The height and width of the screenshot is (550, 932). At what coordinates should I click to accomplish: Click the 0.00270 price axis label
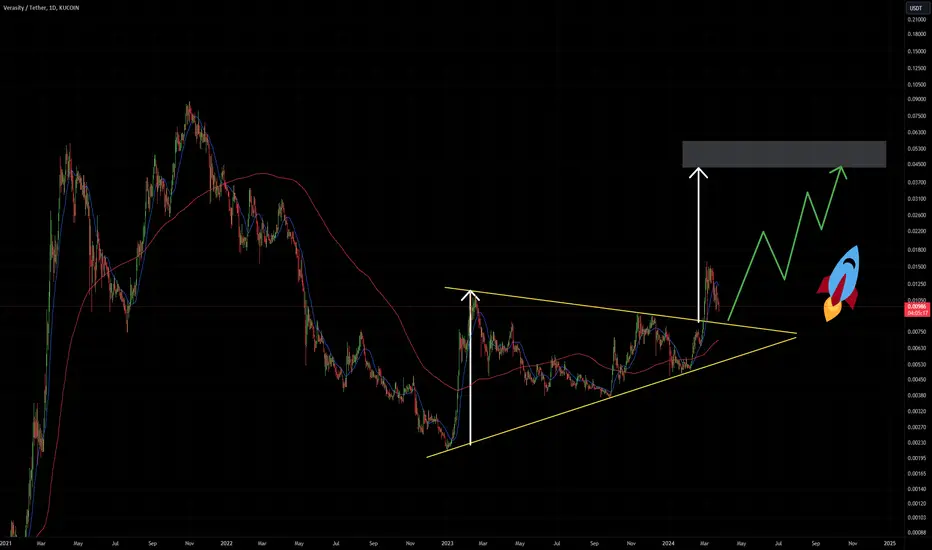917,428
